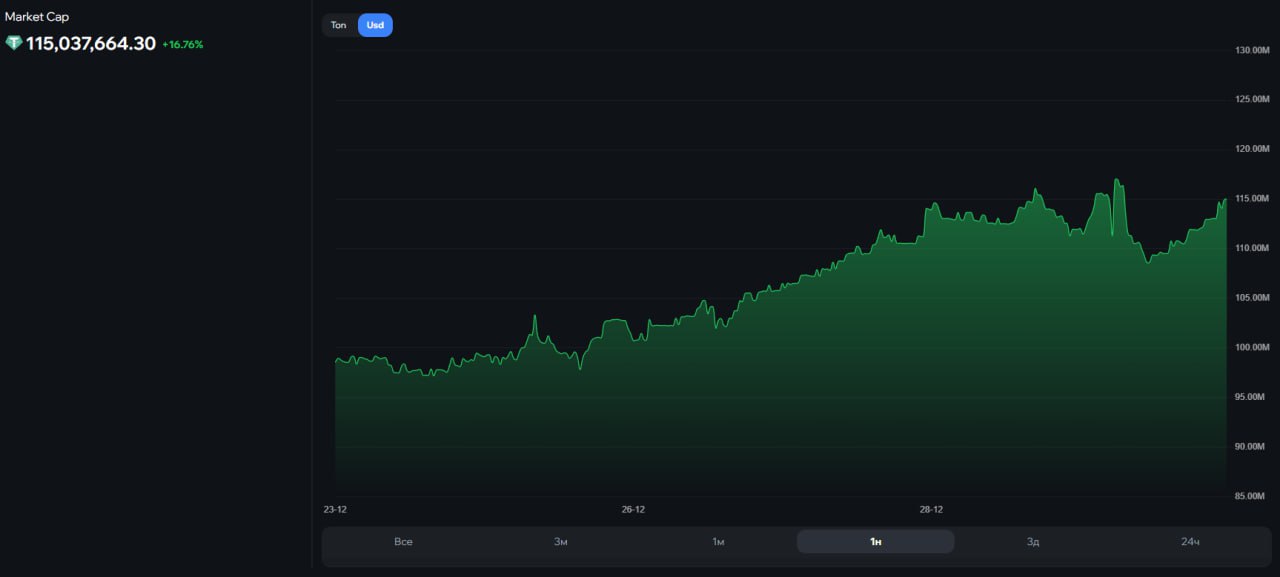Select the 3д time range
The image size is (1280, 577).
pyautogui.click(x=1033, y=541)
